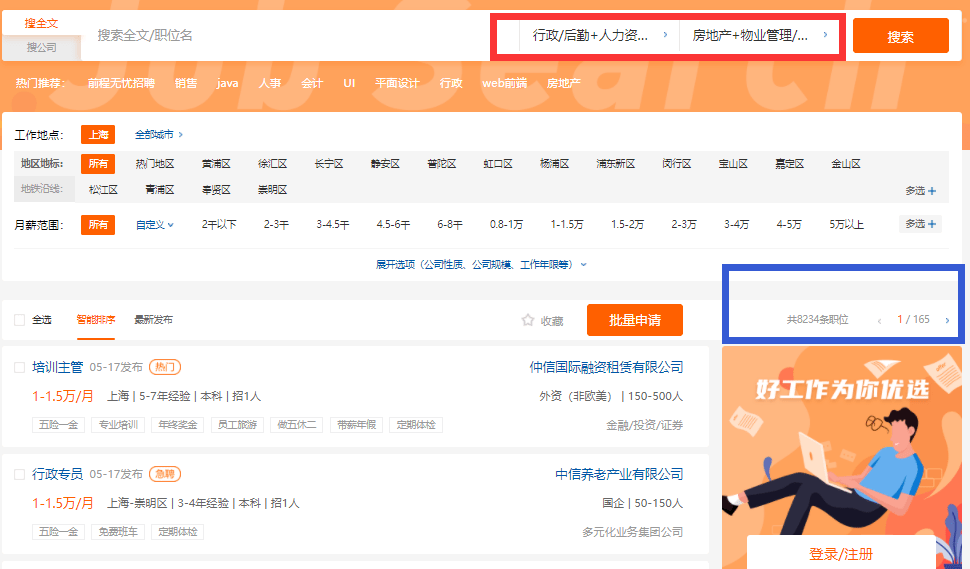Click the plus icon in 月薪范围 多选

coord(932,224)
